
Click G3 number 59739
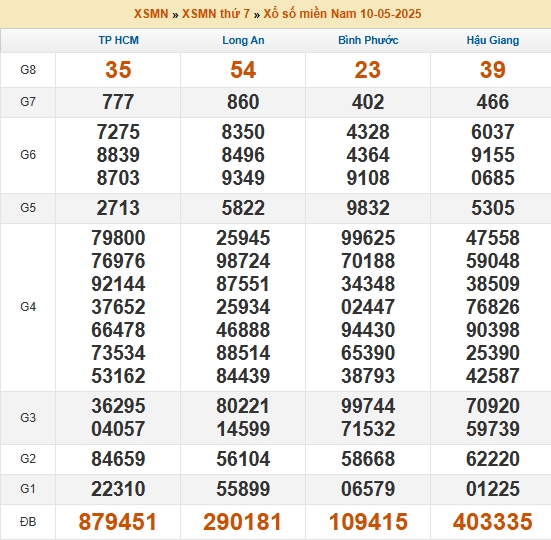coord(493,429)
